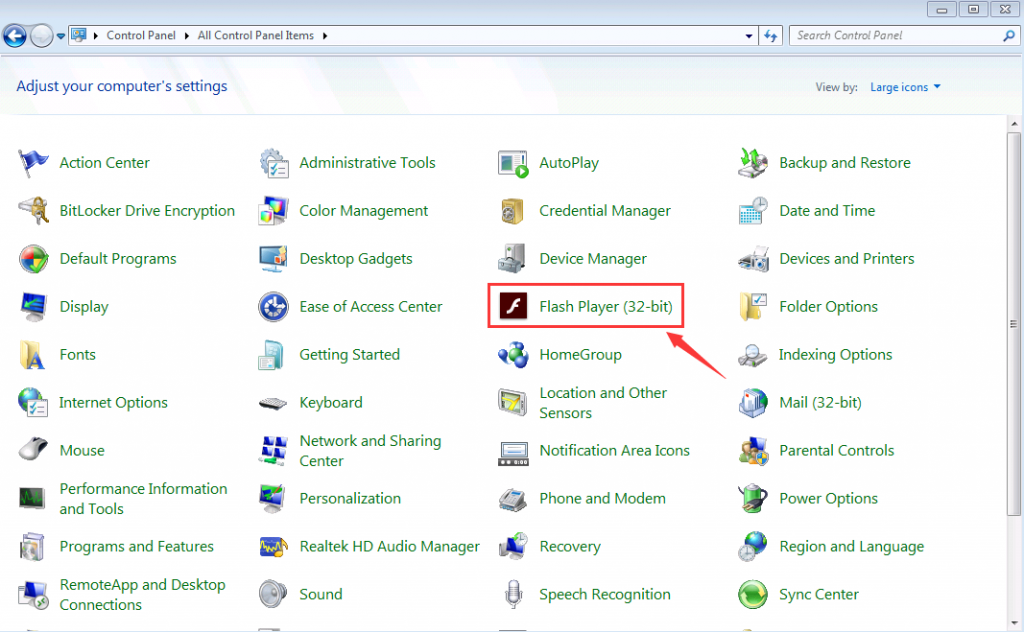Open the Administrative Tools gear icon
1024x632 pixels.
pyautogui.click(x=274, y=163)
